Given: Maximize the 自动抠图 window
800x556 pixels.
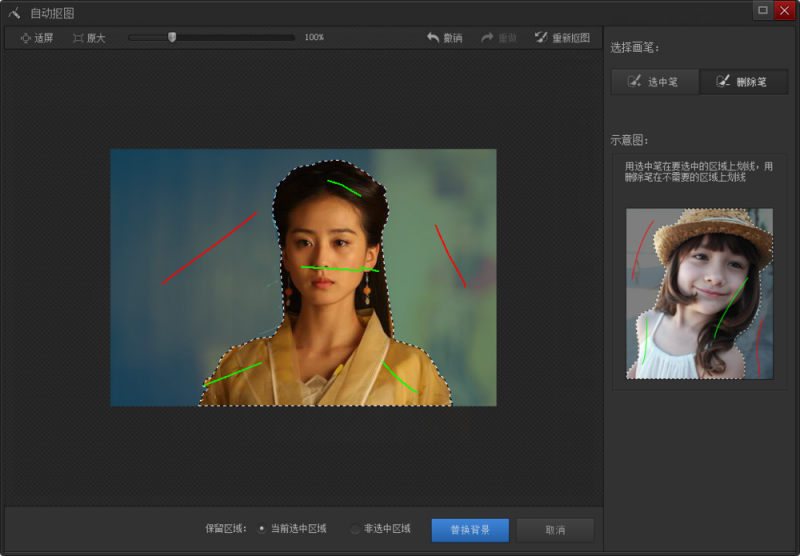Looking at the screenshot, I should point(763,10).
